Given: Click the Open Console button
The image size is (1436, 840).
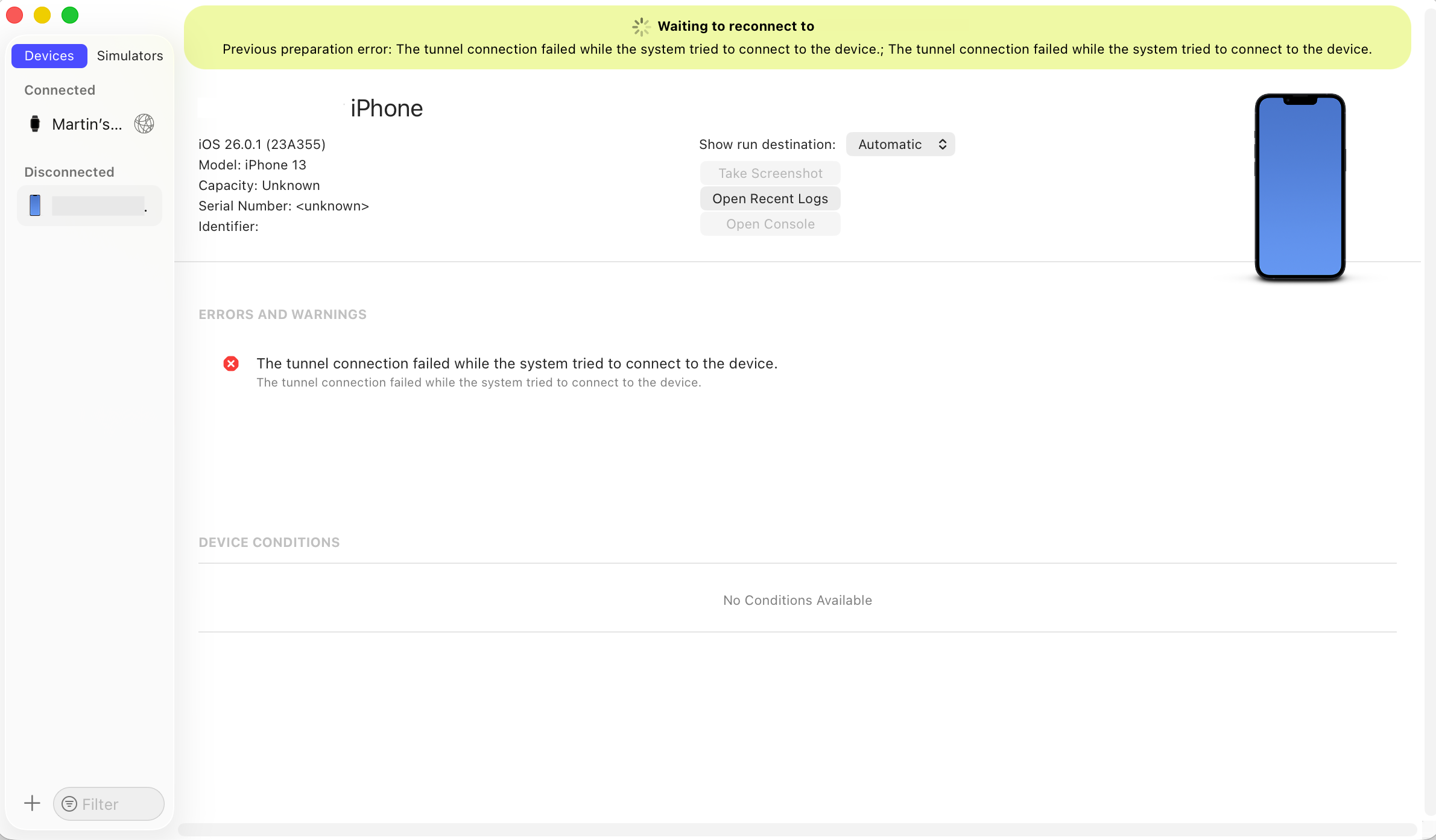Looking at the screenshot, I should pos(770,224).
